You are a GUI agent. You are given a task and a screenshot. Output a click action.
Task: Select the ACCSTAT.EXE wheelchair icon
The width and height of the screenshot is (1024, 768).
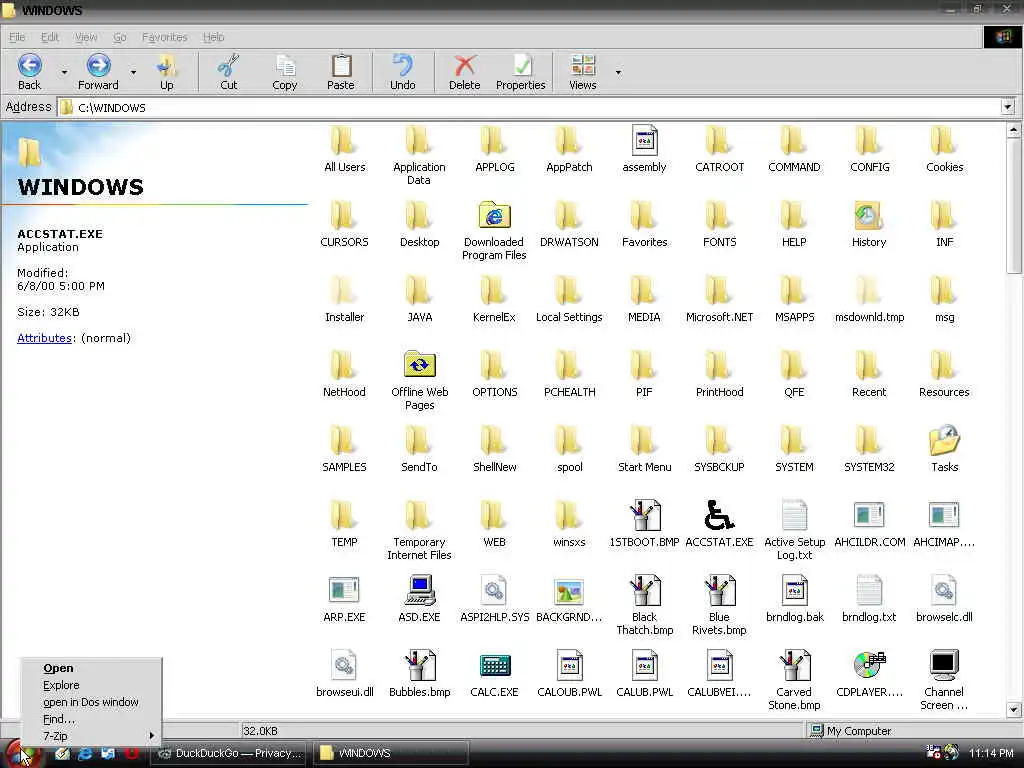[x=719, y=515]
